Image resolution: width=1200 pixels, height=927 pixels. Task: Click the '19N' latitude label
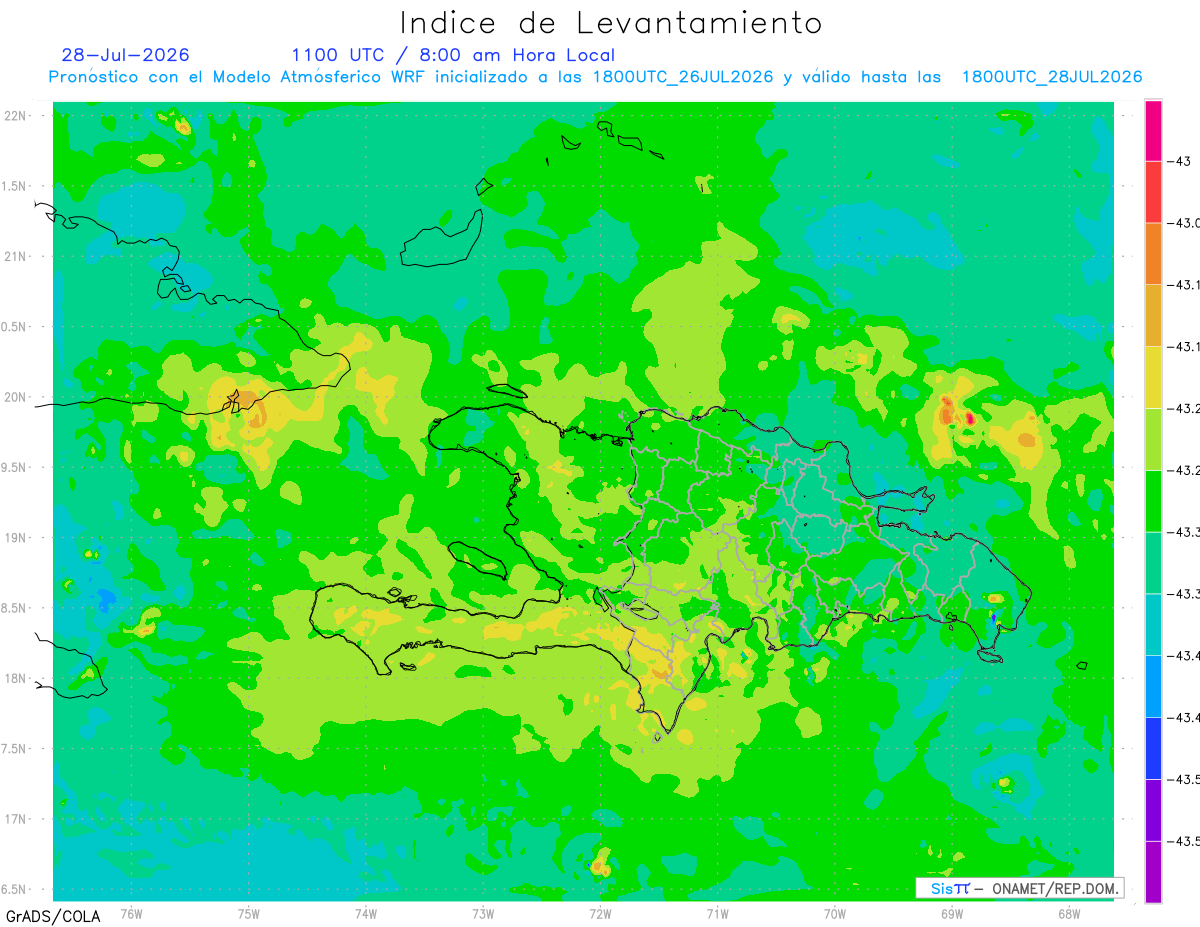coord(16,538)
